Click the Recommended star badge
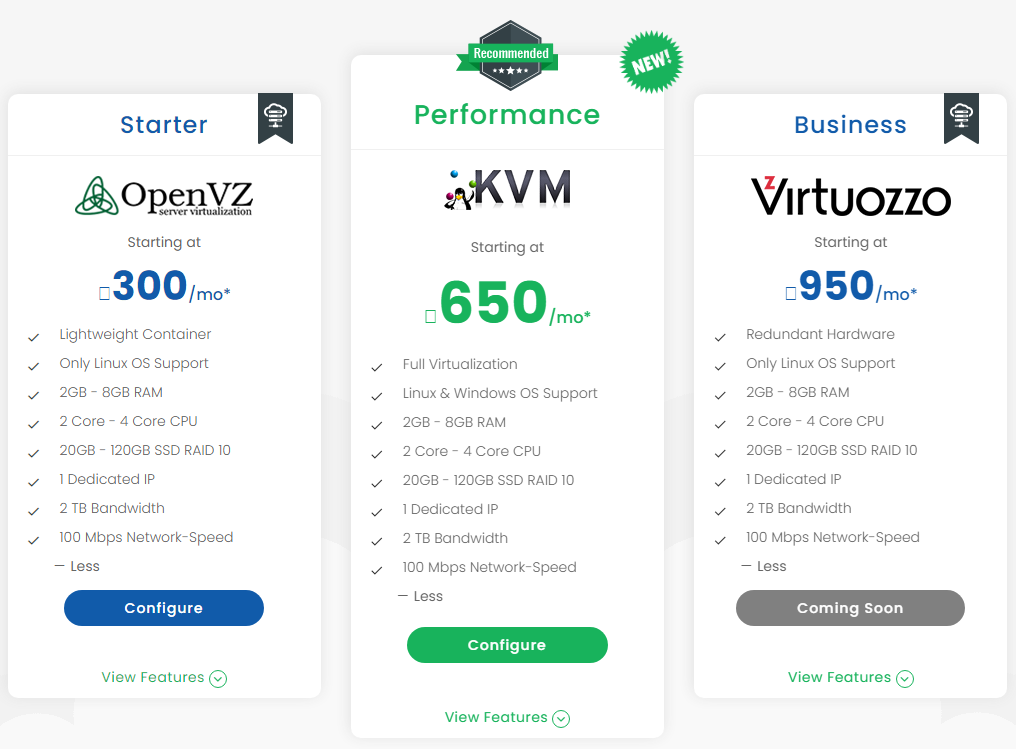 point(511,56)
